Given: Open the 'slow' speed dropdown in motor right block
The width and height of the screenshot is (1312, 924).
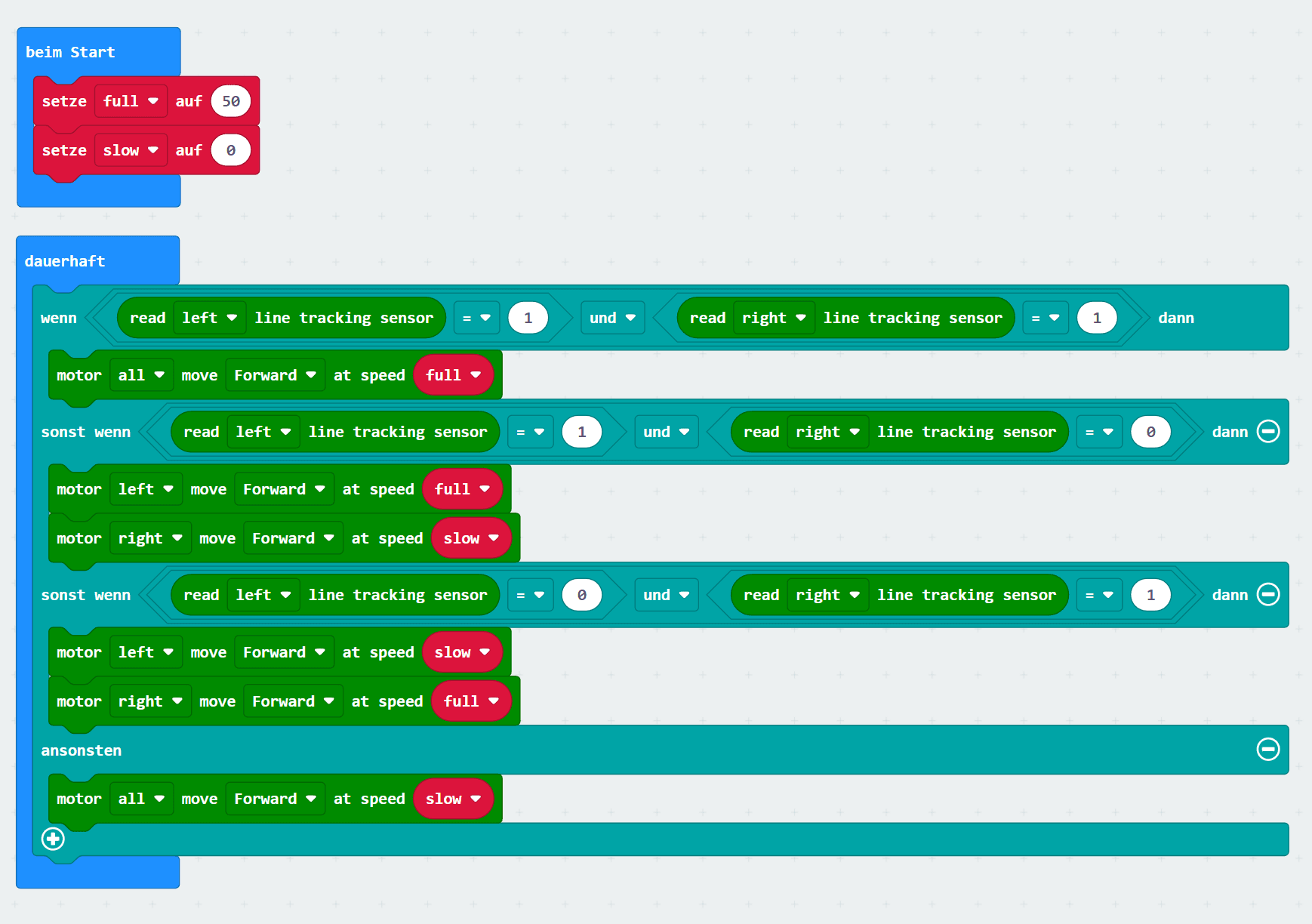Looking at the screenshot, I should 471,537.
